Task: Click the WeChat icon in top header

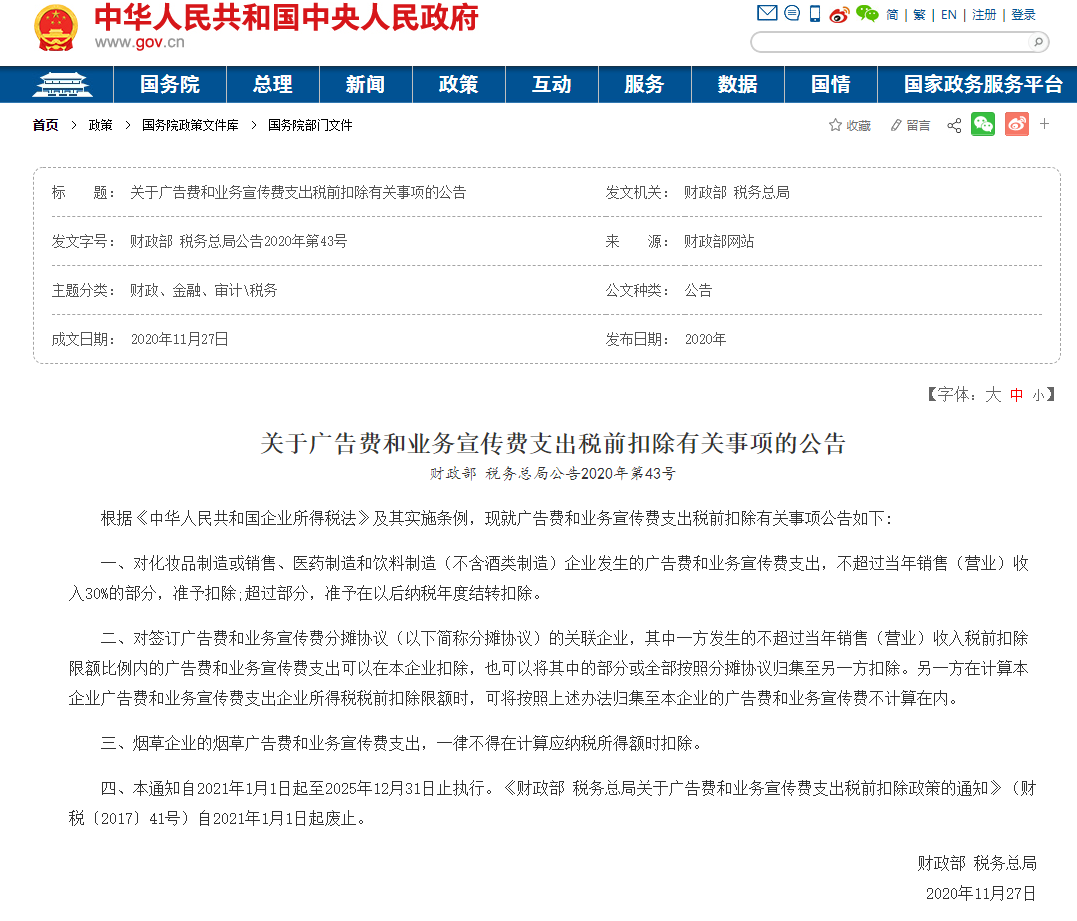Action: [x=867, y=14]
